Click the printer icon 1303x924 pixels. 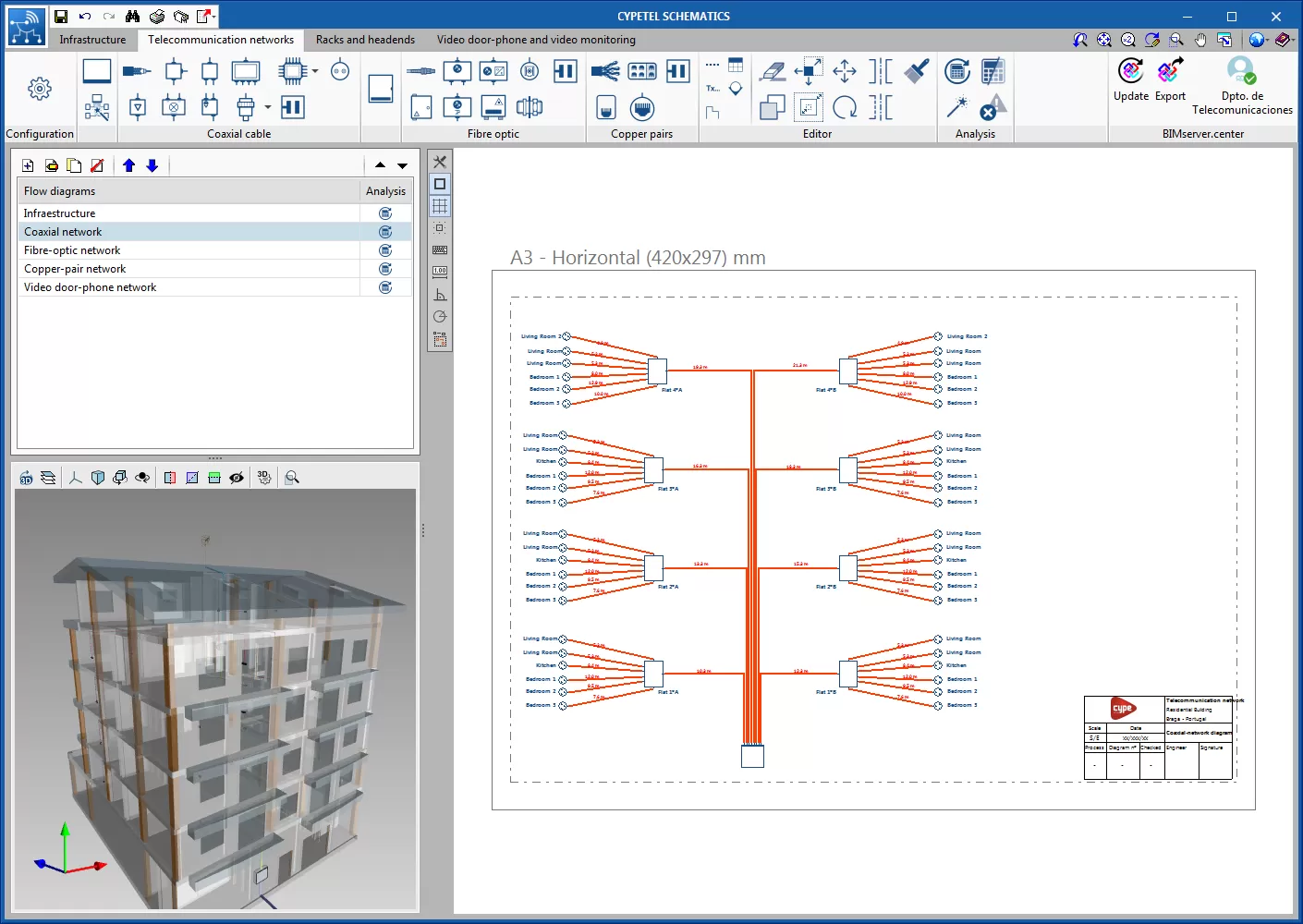click(157, 16)
